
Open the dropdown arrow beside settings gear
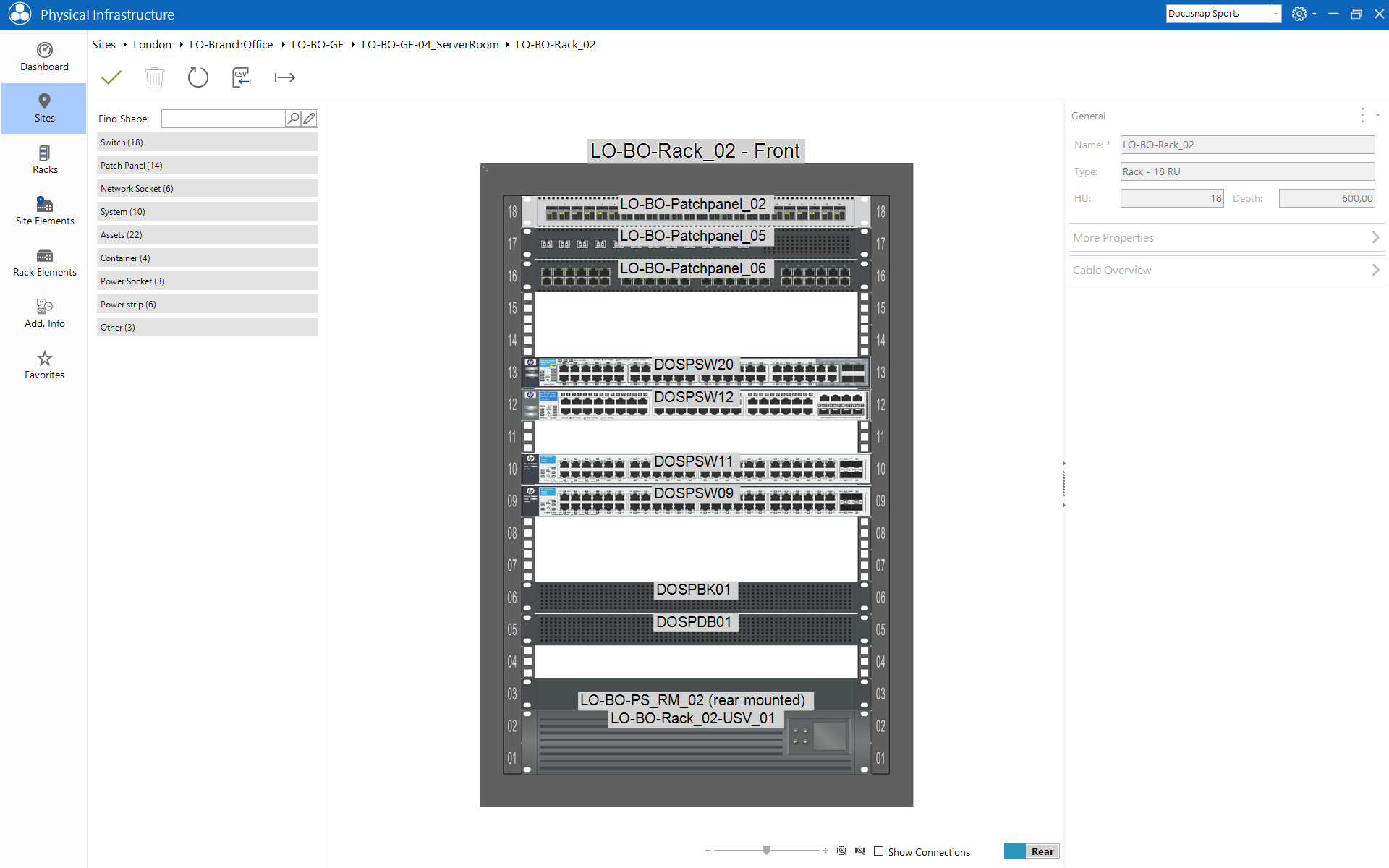(x=1314, y=14)
